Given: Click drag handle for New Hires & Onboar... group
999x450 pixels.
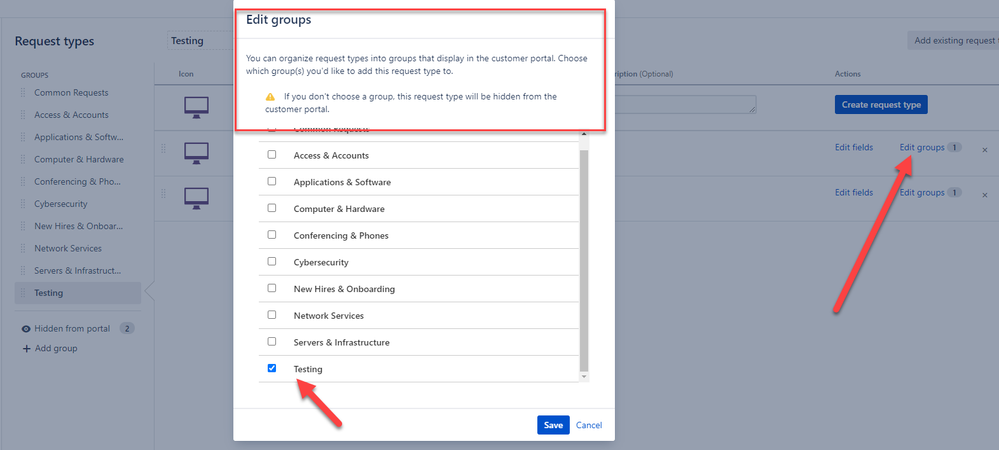Looking at the screenshot, I should pyautogui.click(x=24, y=227).
